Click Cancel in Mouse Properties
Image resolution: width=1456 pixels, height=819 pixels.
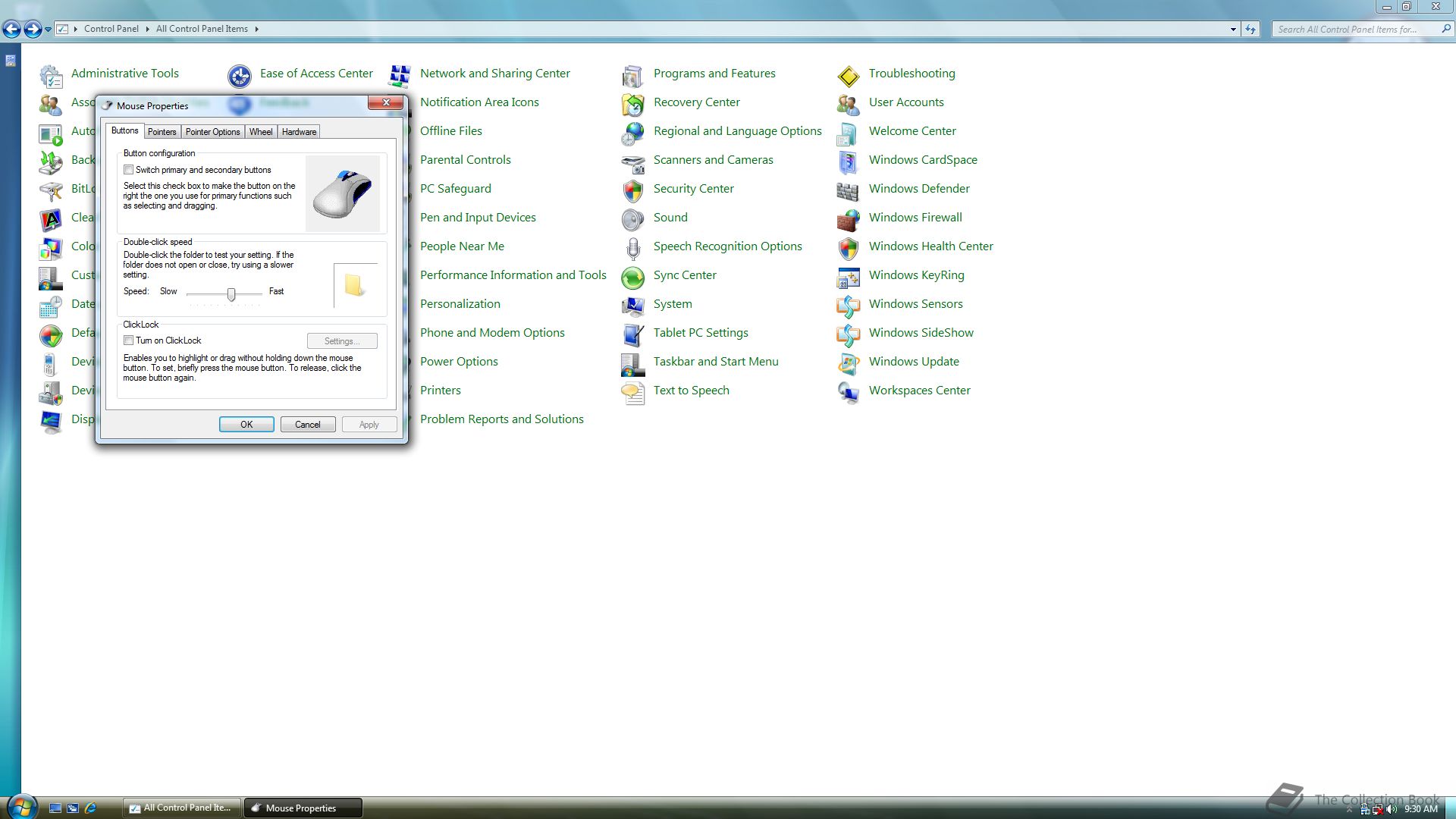point(308,425)
